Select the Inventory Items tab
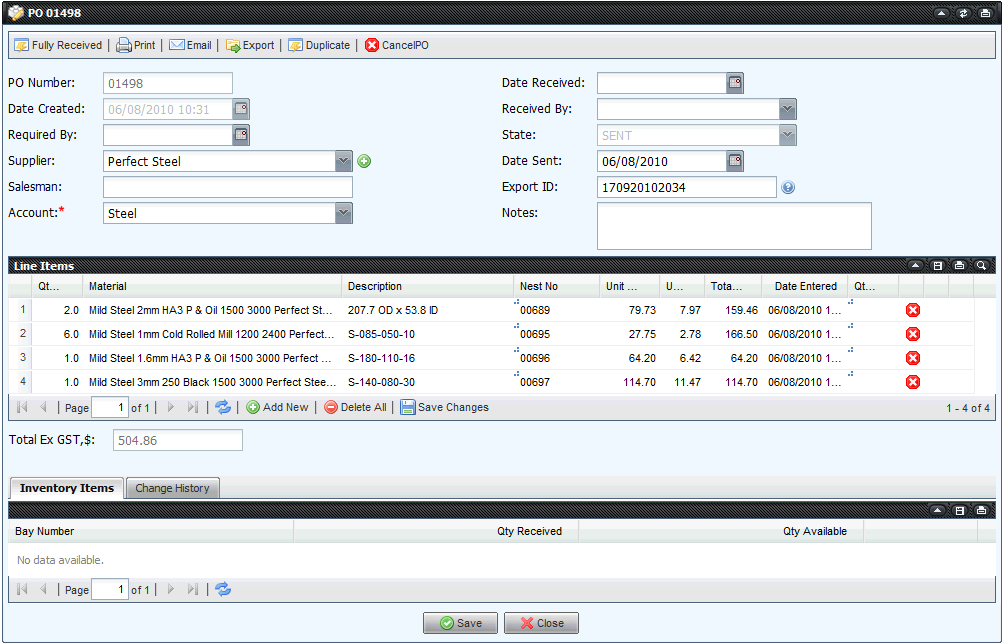 click(66, 488)
